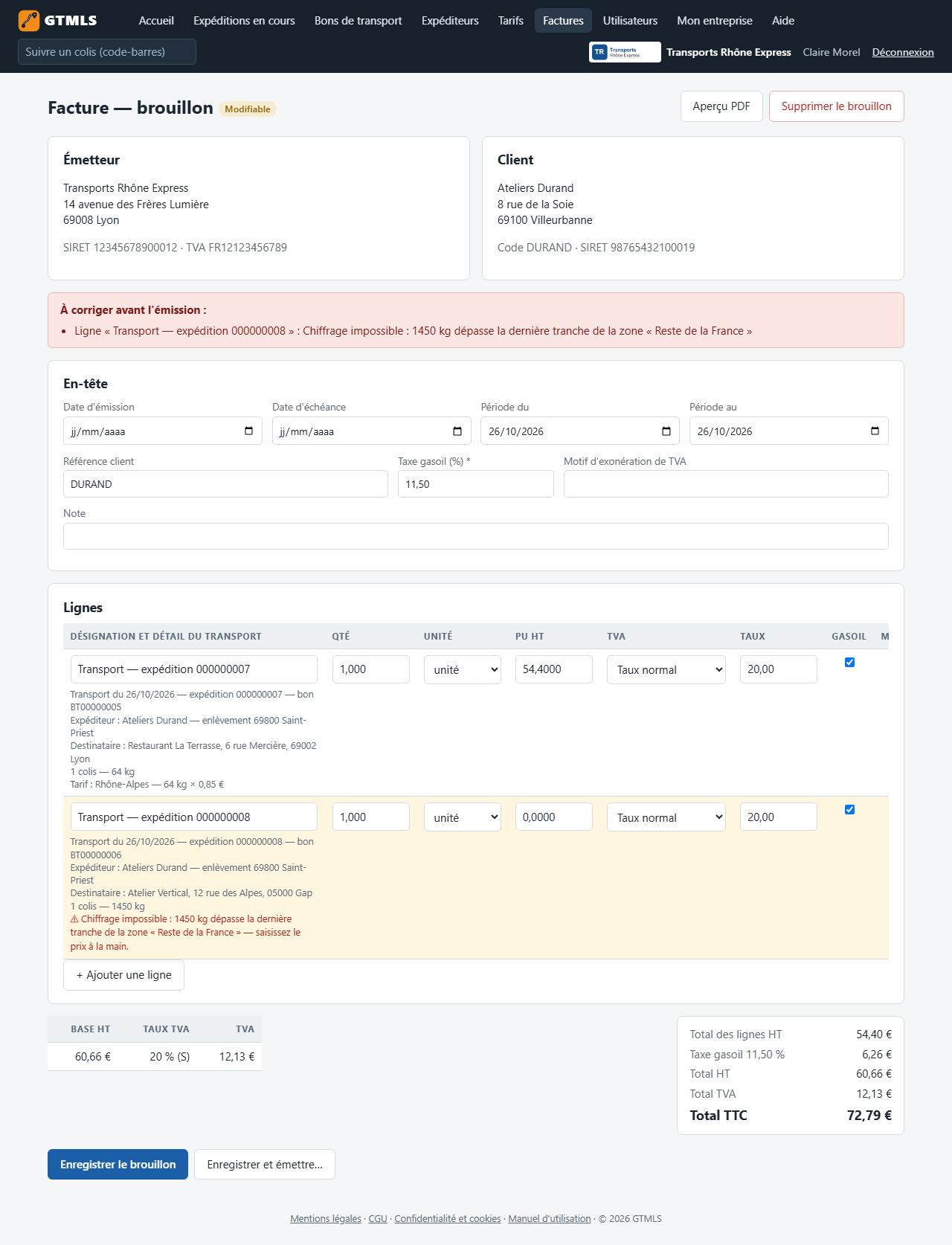
Task: Click PU HT field showing 54,4000
Action: [554, 669]
